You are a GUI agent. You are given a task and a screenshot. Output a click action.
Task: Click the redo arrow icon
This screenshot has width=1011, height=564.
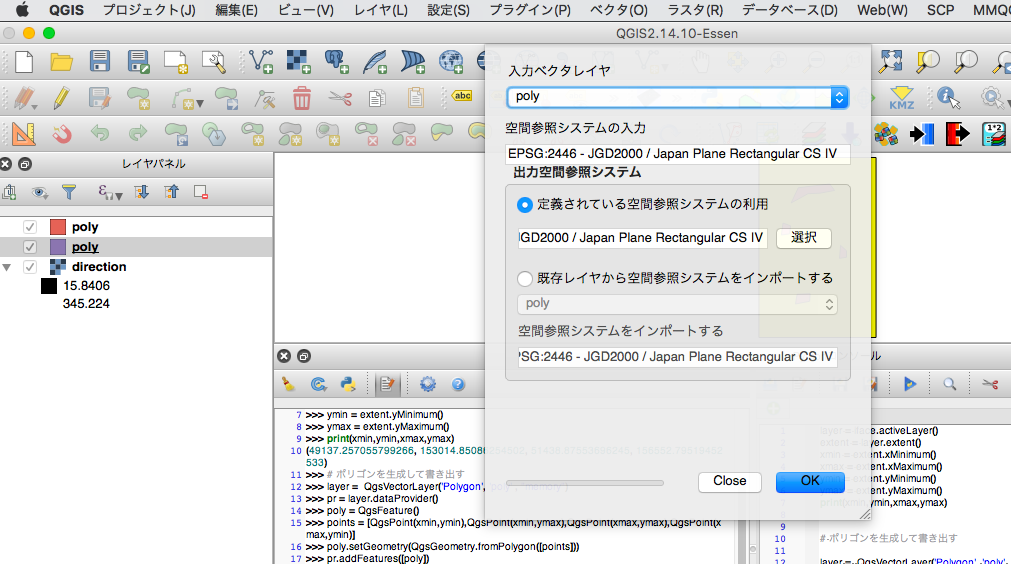click(x=138, y=133)
